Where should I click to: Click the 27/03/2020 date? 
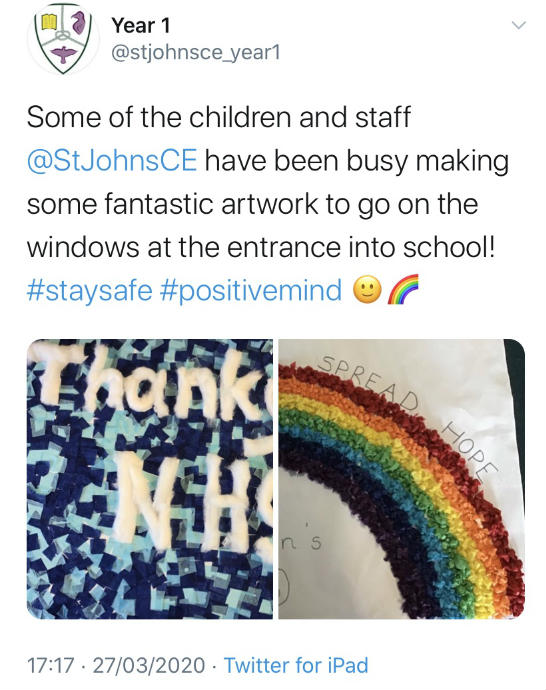[x=149, y=665]
